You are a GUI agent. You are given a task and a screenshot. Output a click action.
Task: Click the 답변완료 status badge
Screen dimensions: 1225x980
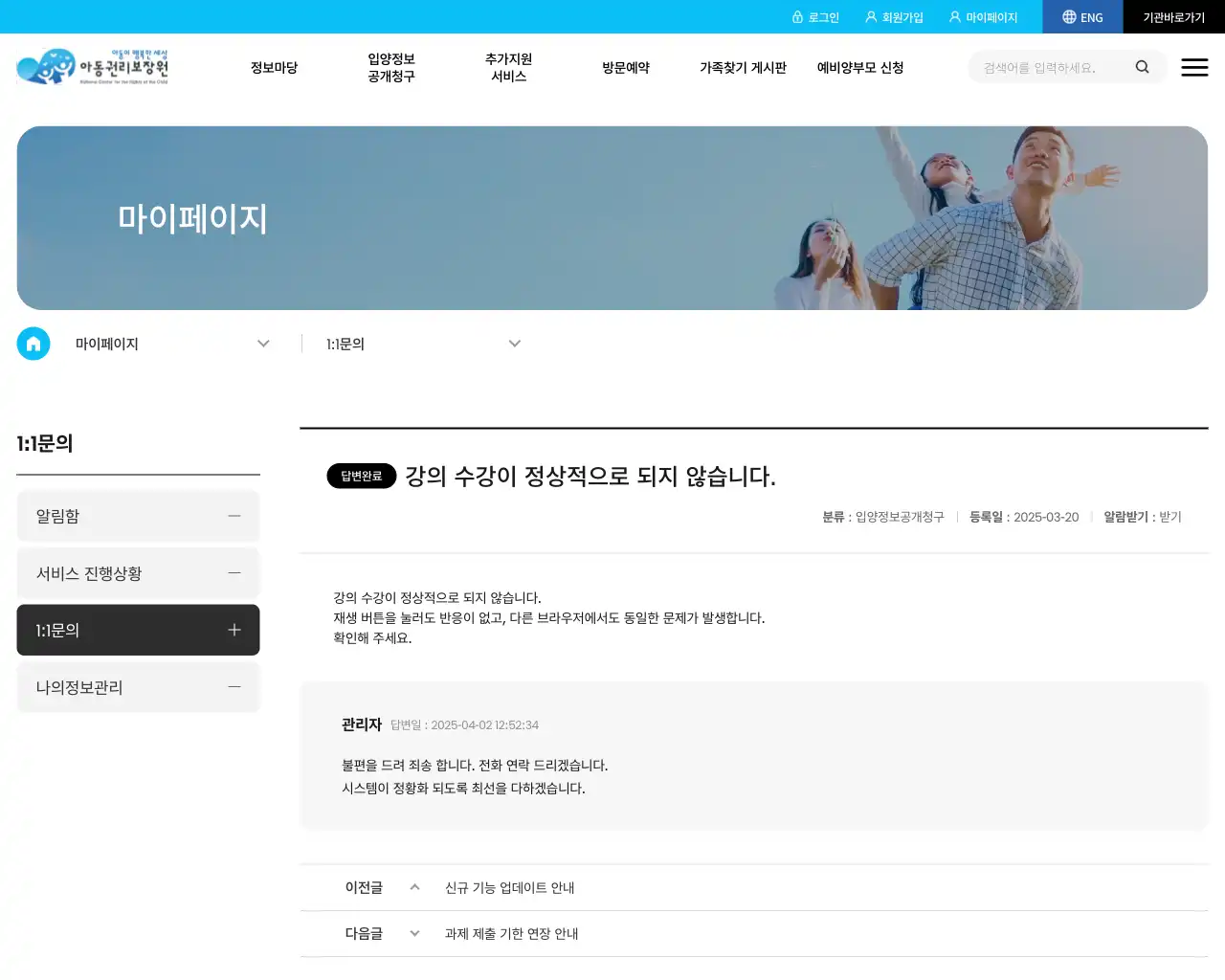[361, 476]
